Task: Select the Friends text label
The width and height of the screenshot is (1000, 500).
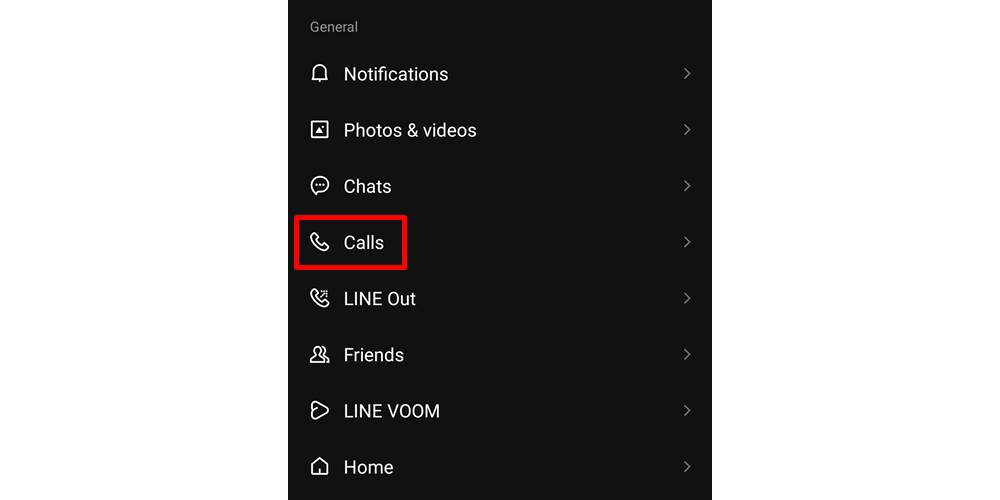Action: [x=374, y=355]
